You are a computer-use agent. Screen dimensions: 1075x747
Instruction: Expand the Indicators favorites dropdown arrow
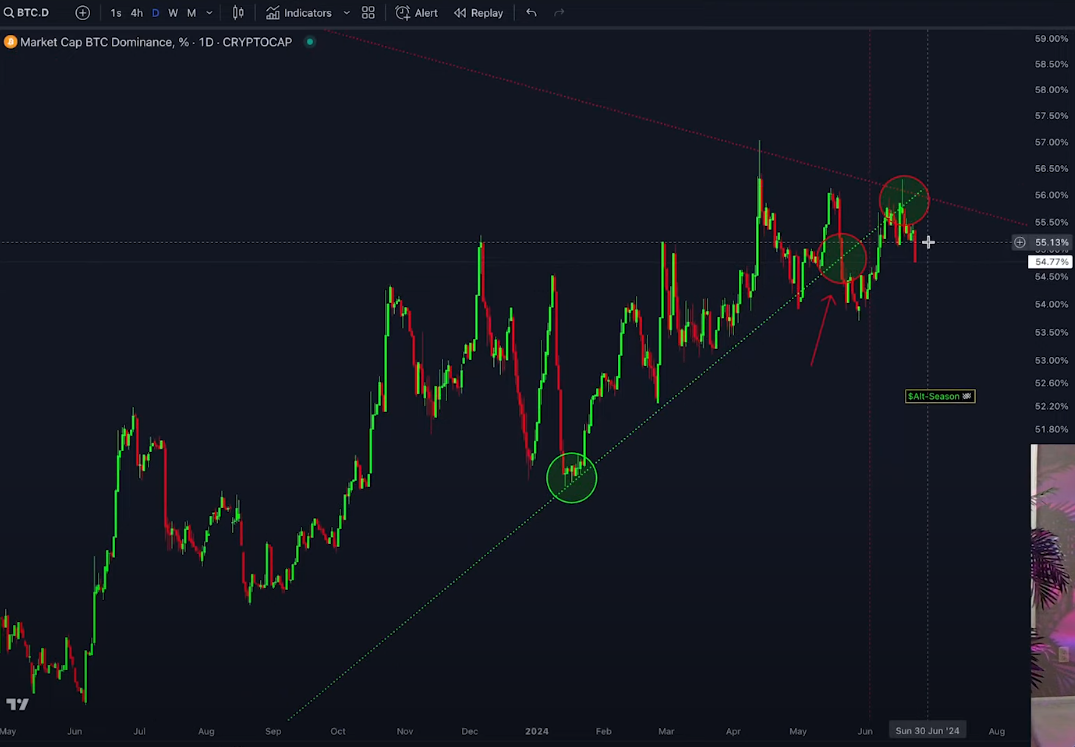point(346,13)
